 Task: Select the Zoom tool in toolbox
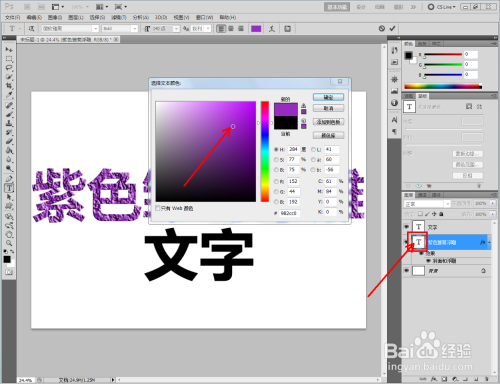pos(9,243)
